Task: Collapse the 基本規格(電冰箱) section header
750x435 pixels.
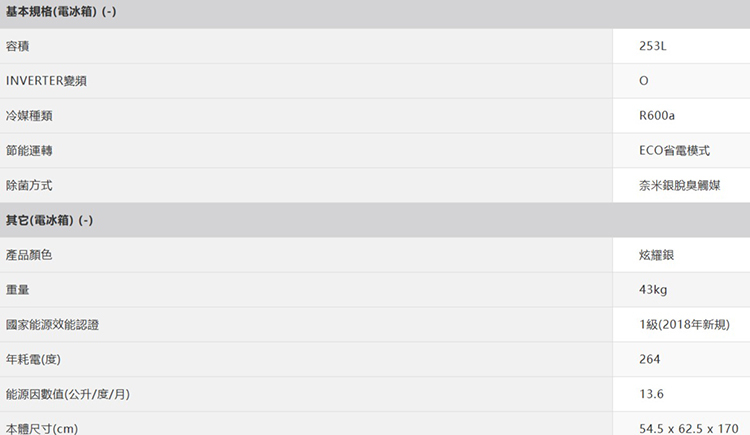Action: click(375, 13)
